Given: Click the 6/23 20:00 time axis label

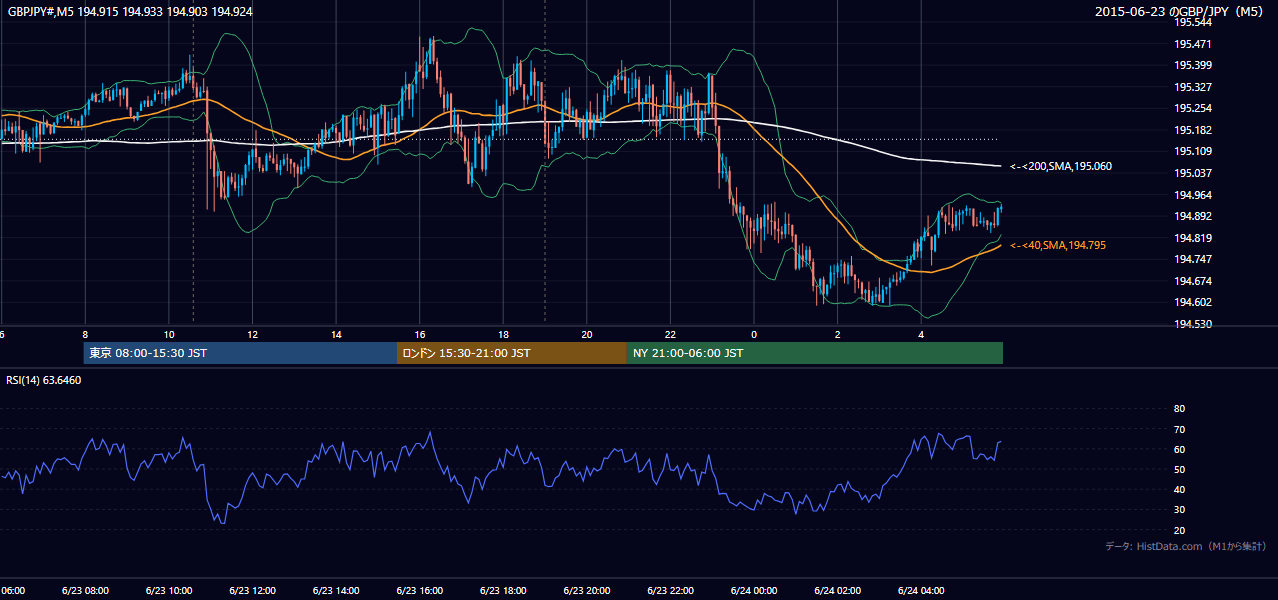Looking at the screenshot, I should (x=586, y=590).
